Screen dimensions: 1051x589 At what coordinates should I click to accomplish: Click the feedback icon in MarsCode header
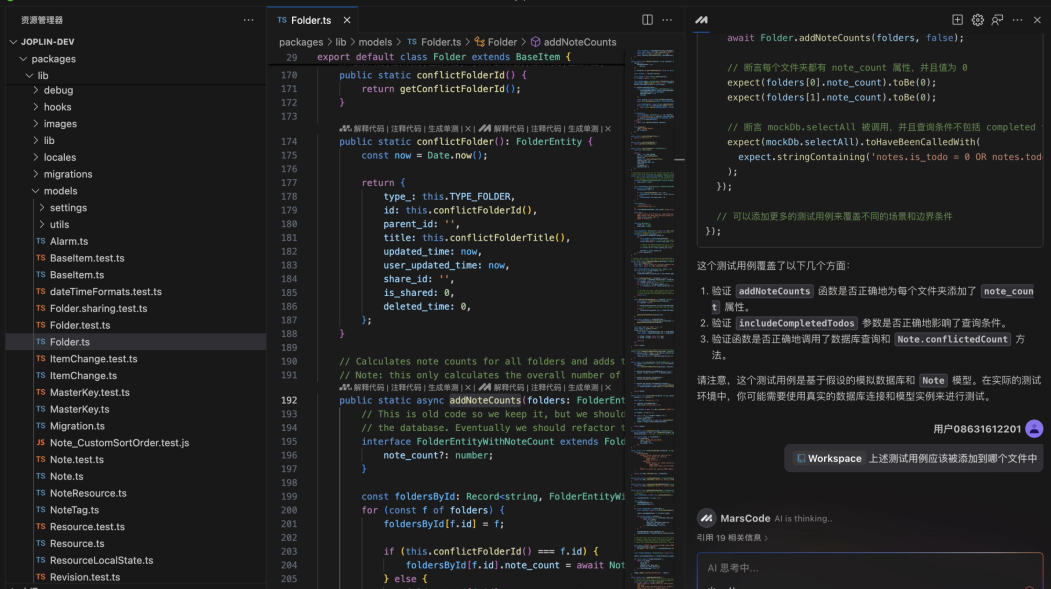coord(997,20)
